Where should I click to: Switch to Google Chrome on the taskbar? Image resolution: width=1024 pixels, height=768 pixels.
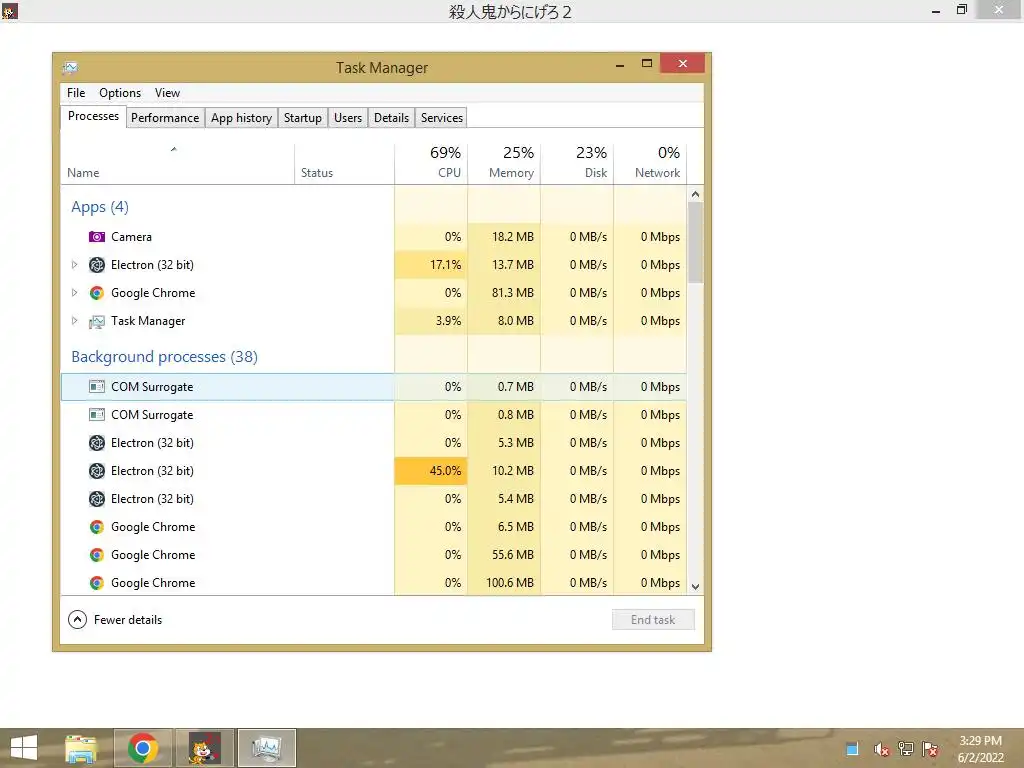click(143, 748)
